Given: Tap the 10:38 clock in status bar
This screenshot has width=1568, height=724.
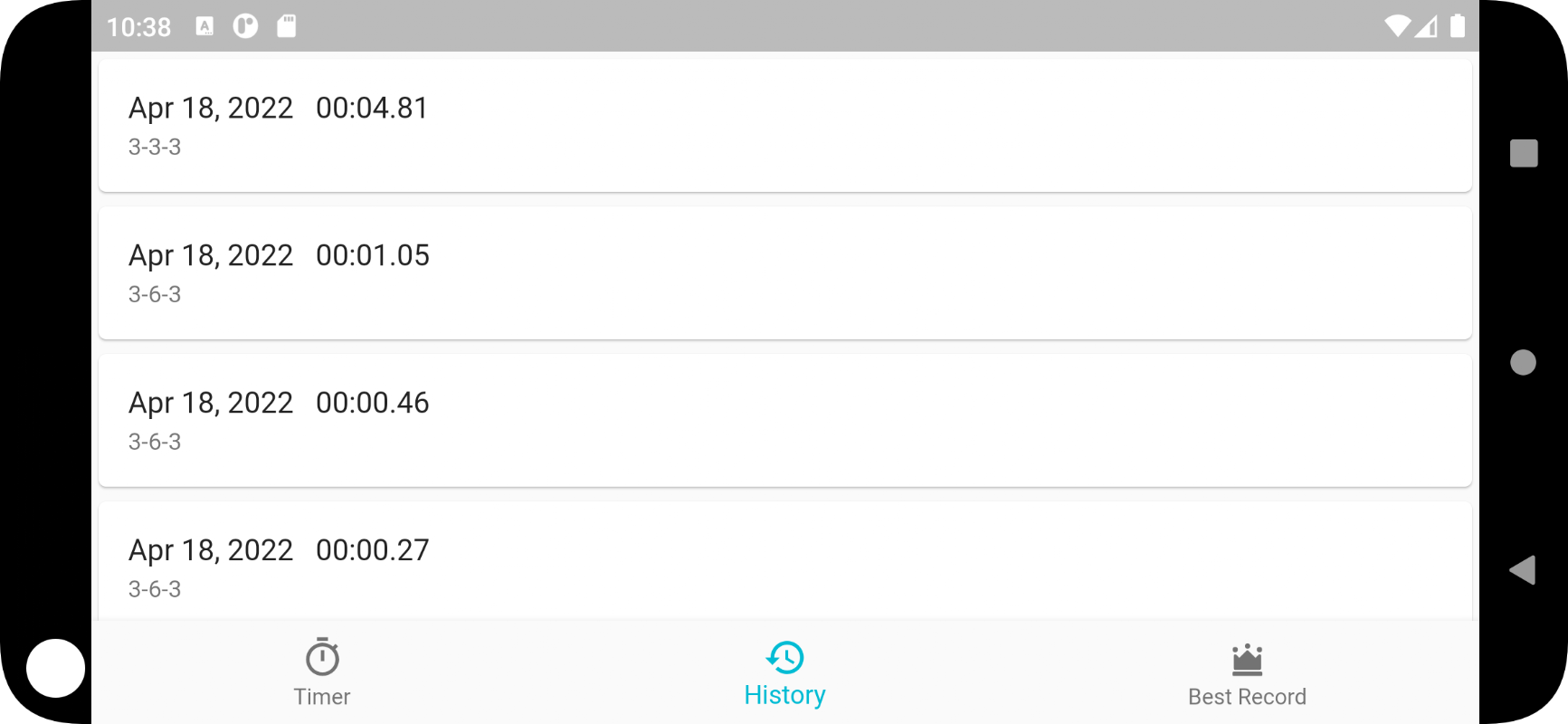Looking at the screenshot, I should point(138,27).
